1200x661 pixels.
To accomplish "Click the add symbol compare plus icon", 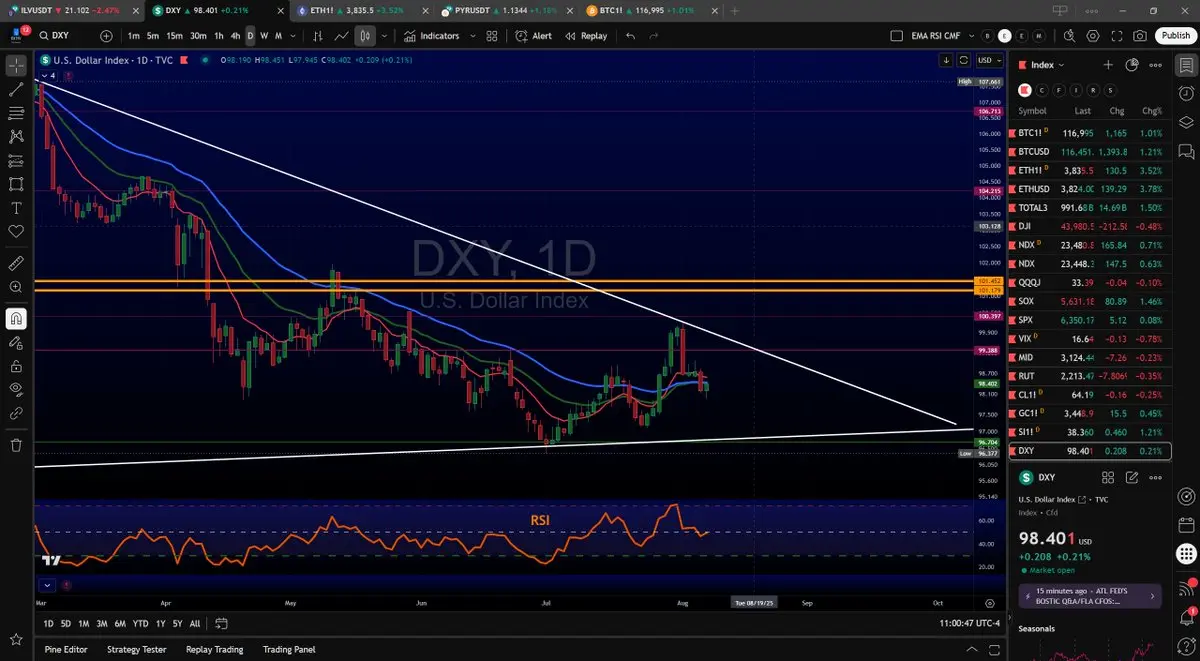I will (106, 35).
